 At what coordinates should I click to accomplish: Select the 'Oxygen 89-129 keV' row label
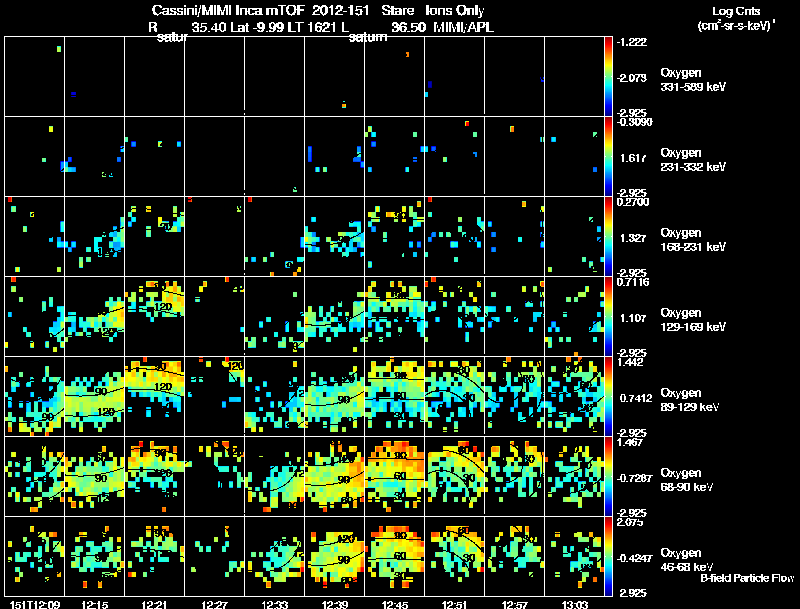tap(689, 400)
